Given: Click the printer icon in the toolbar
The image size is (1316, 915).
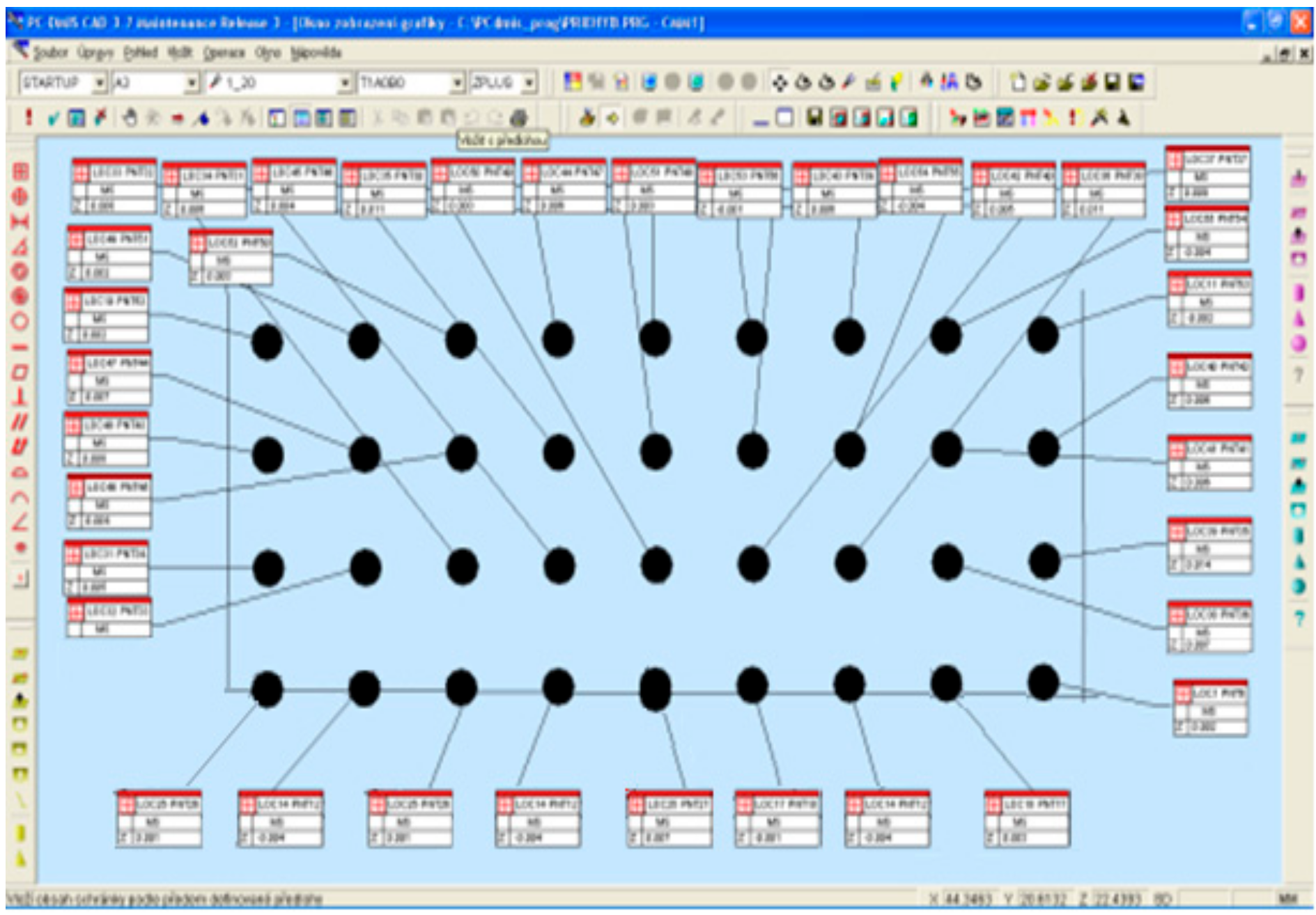Looking at the screenshot, I should [x=519, y=118].
